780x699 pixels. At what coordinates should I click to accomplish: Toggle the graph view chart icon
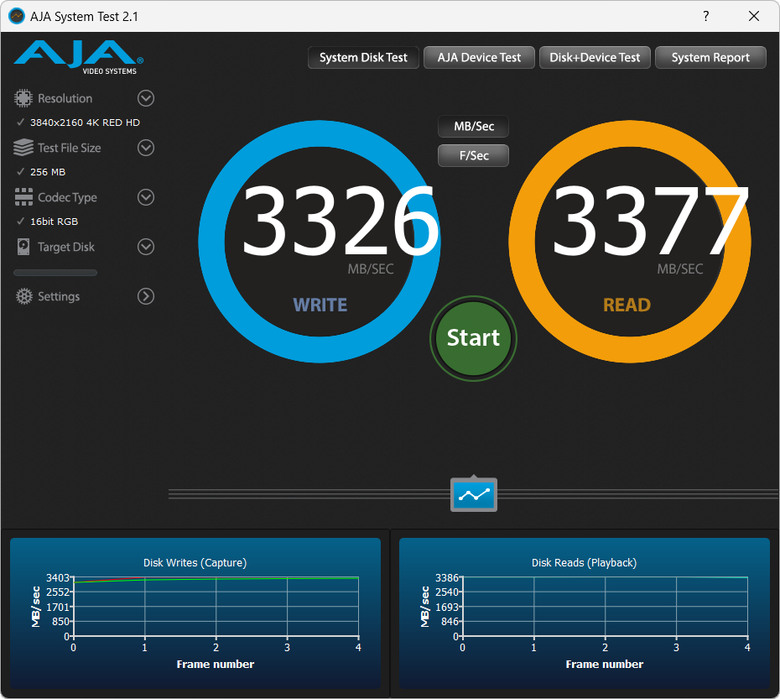click(x=474, y=495)
